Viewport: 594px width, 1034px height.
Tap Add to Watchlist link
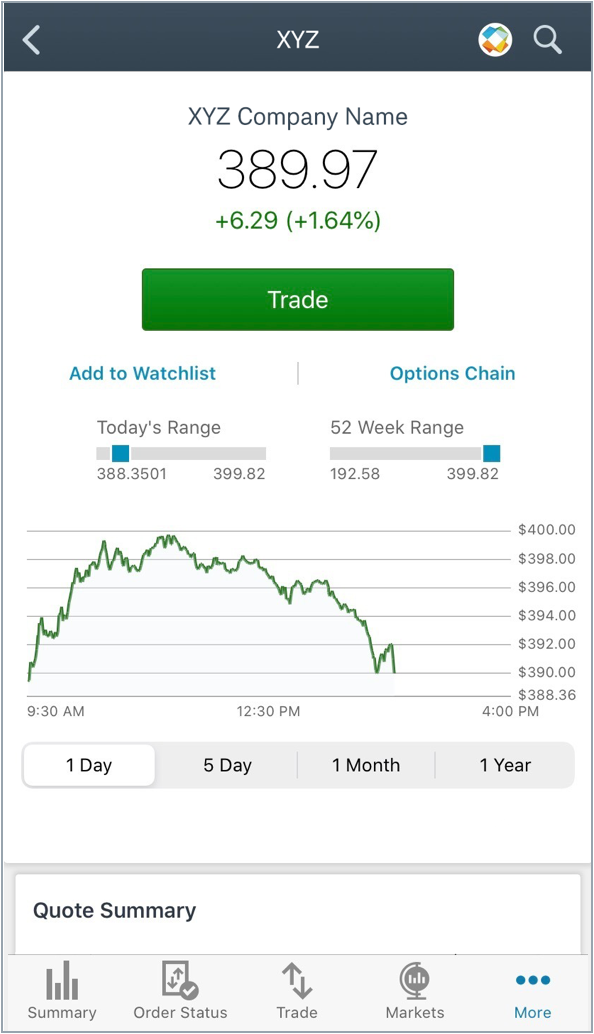click(142, 373)
